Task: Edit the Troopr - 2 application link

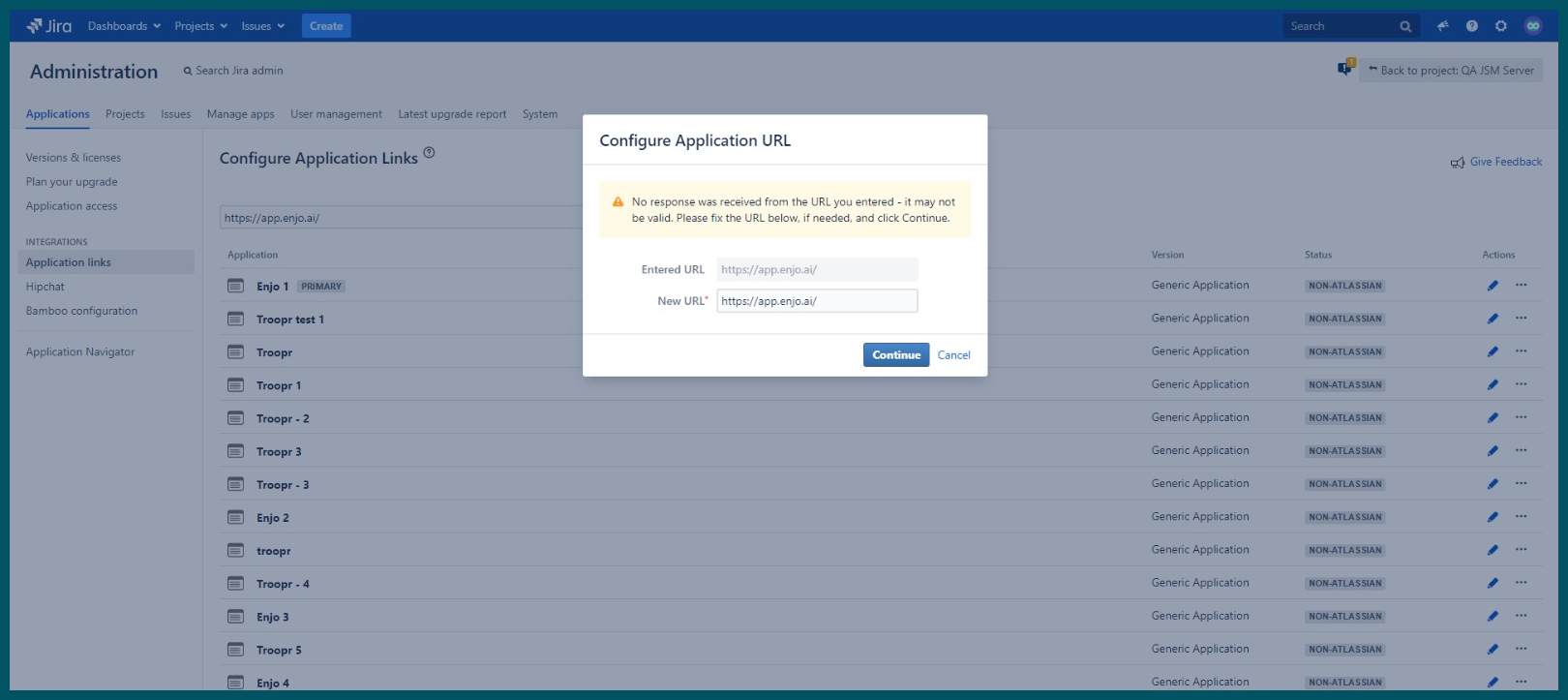Action: (1493, 418)
